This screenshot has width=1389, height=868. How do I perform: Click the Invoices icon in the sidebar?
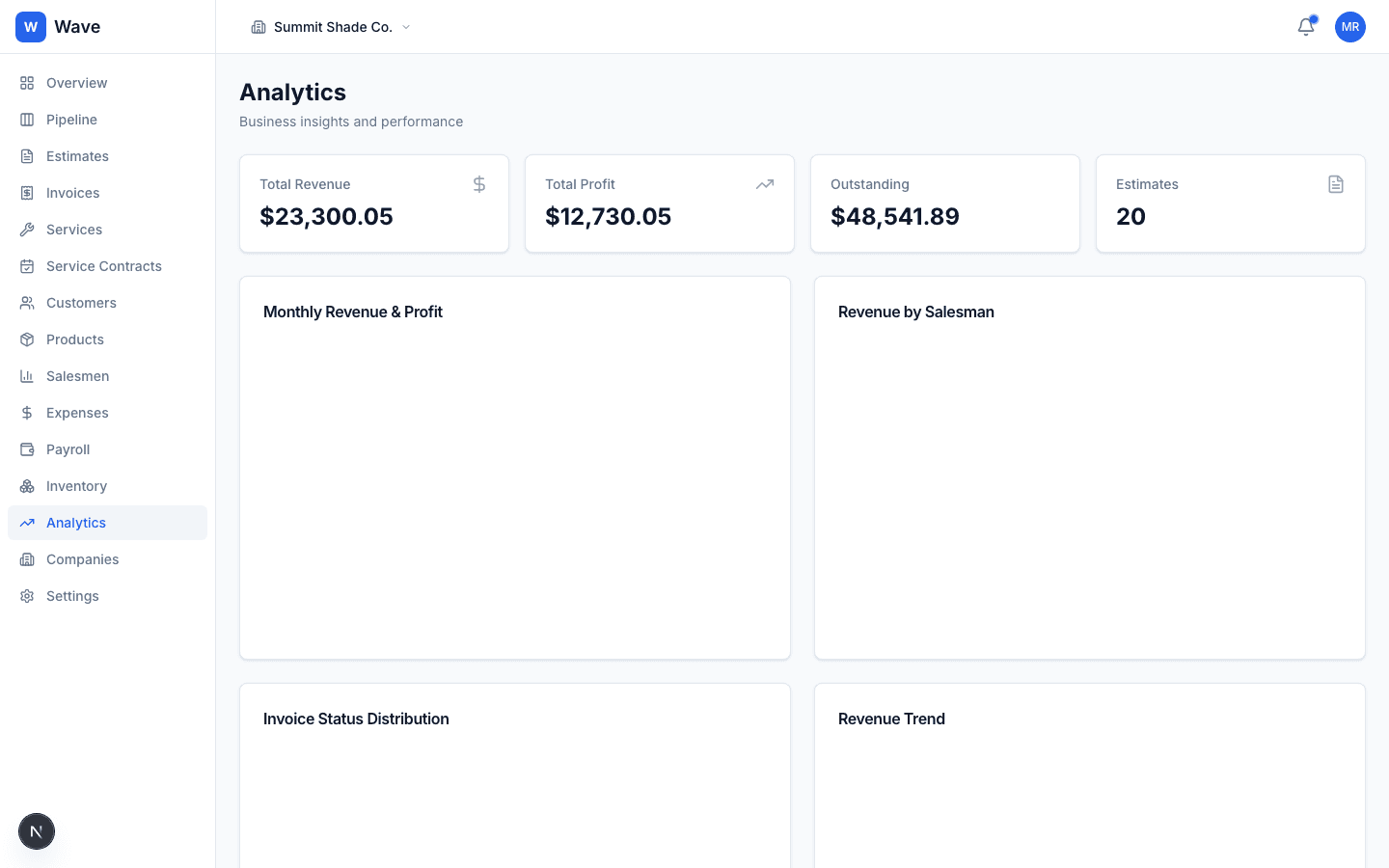[x=29, y=193]
